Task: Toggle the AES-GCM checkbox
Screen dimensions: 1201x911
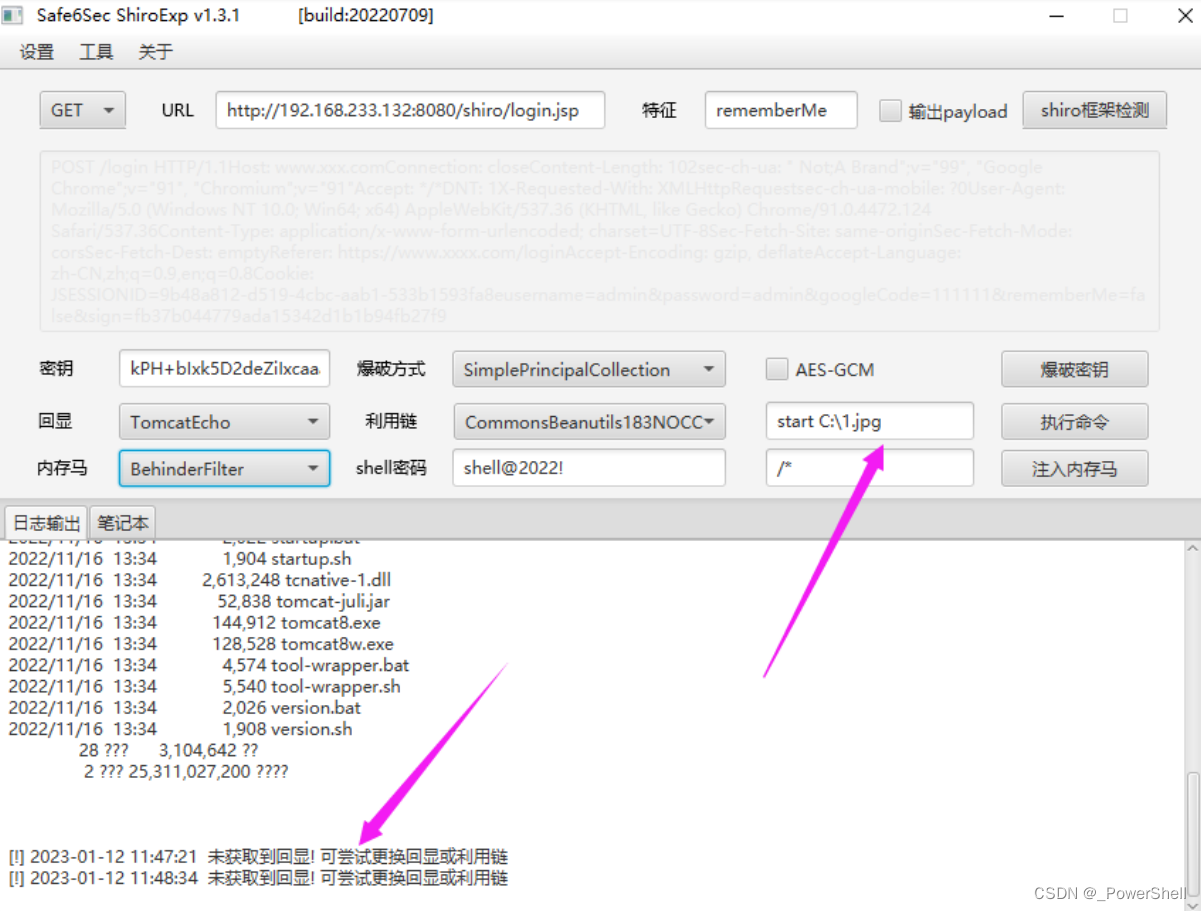Action: tap(777, 370)
